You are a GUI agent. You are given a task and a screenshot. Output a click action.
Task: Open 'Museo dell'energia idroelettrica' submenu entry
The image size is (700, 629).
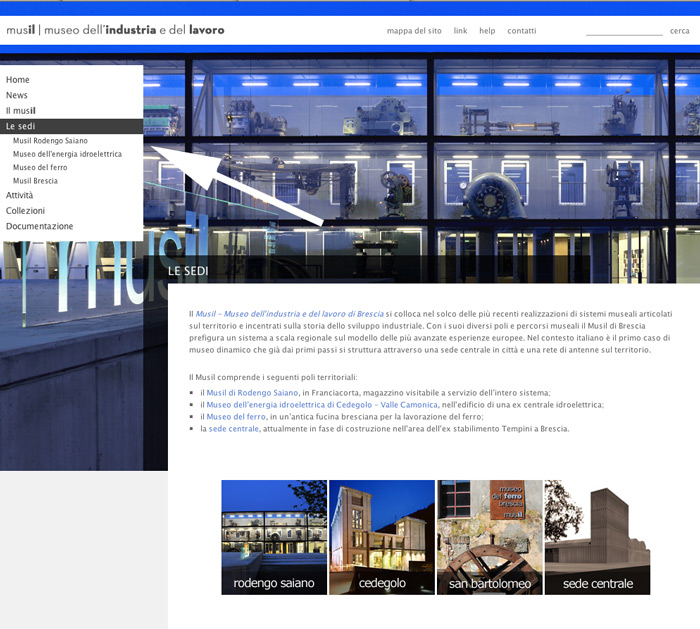(x=67, y=154)
